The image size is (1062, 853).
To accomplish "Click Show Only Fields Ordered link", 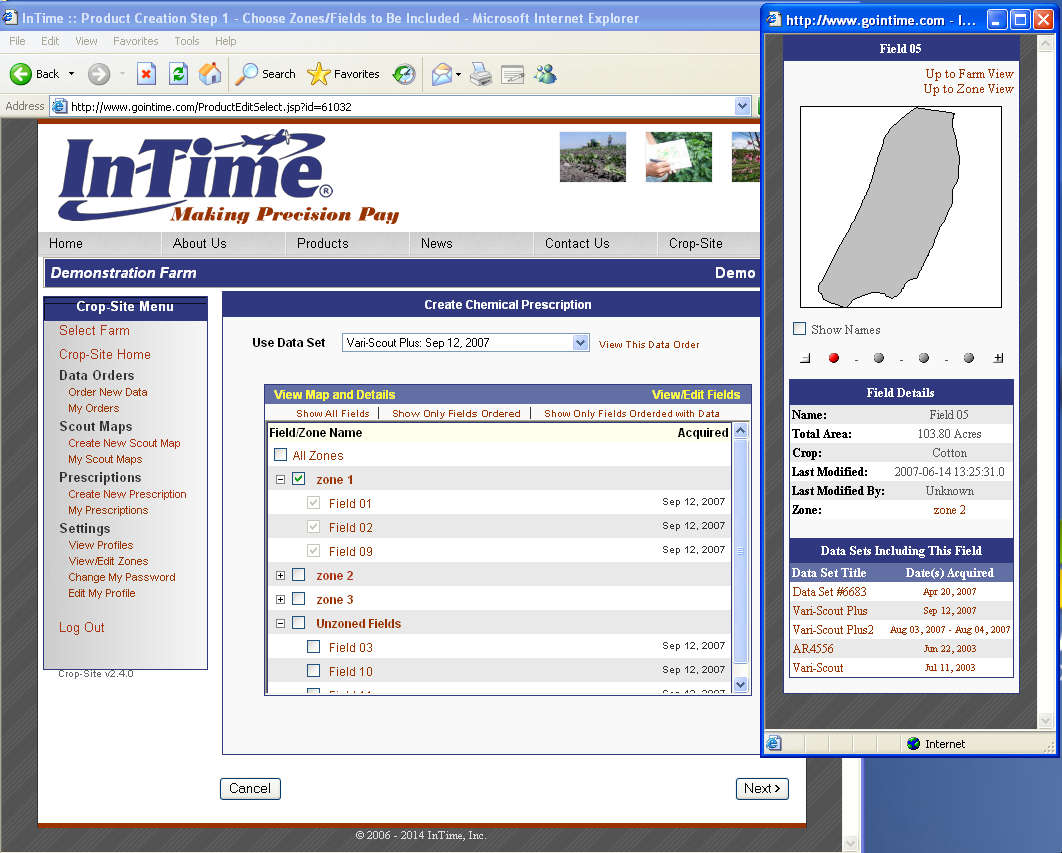I will tap(456, 413).
